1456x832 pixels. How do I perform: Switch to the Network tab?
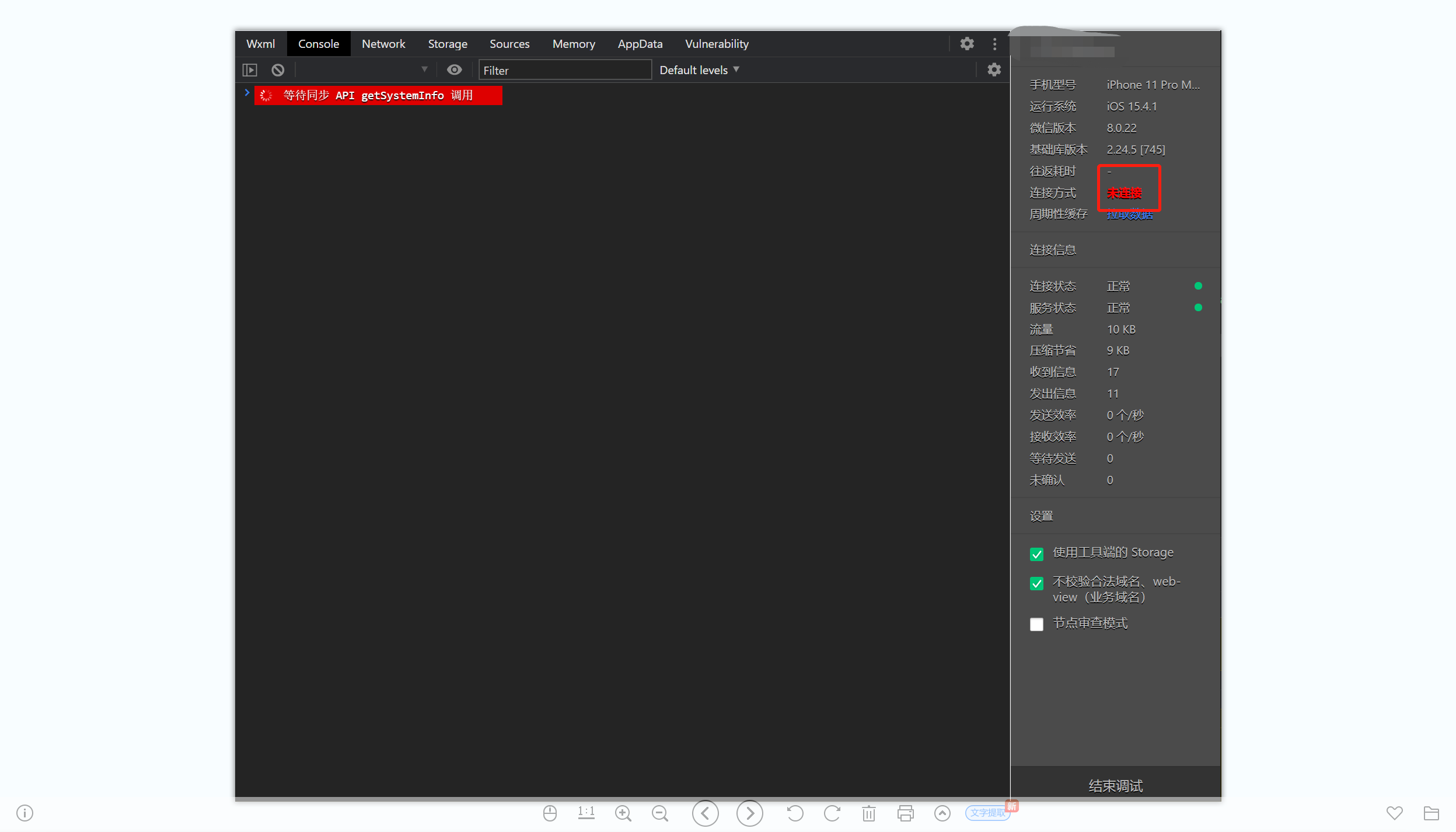click(383, 44)
